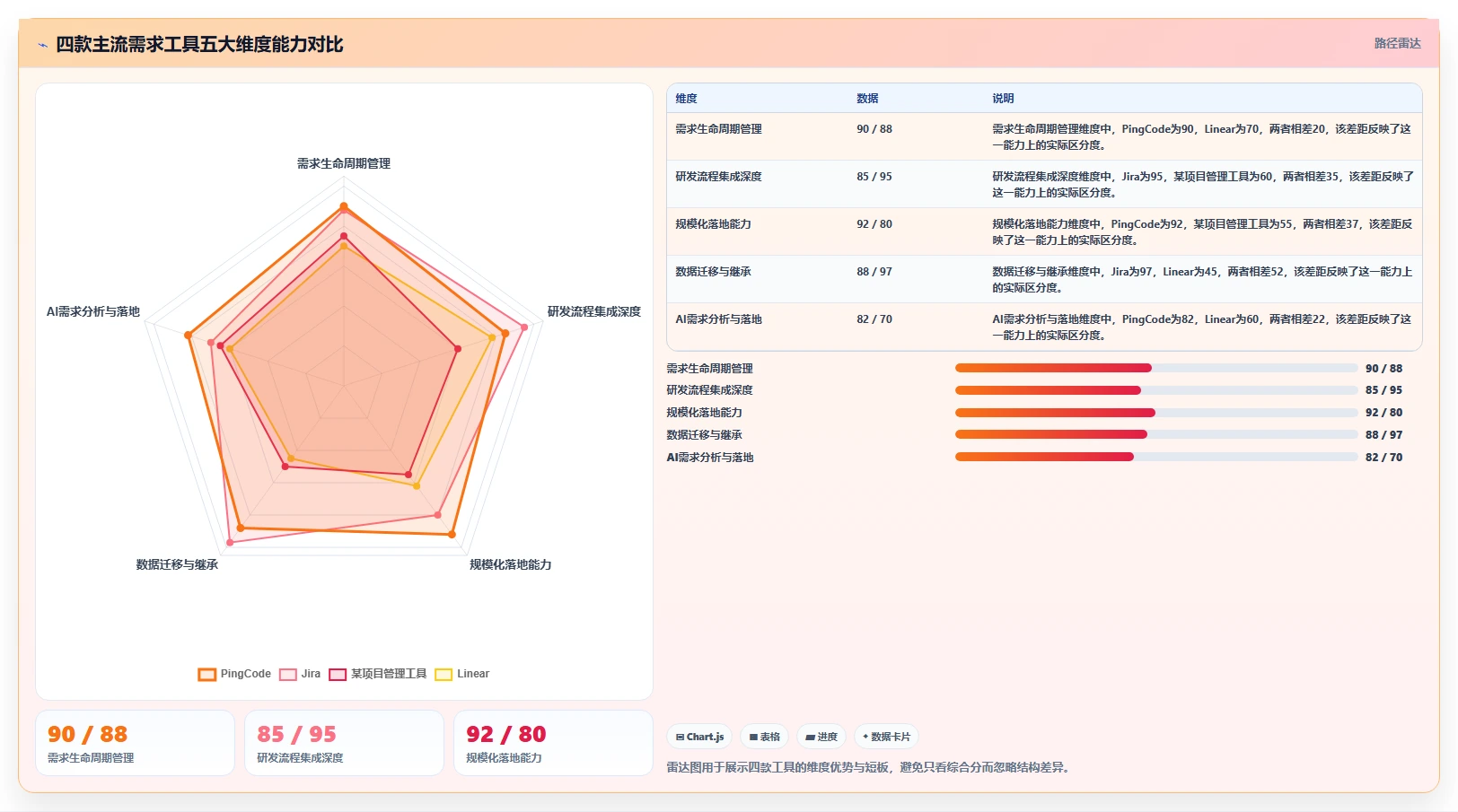Click the 维度 table column header
This screenshot has width=1458, height=812.
(686, 99)
